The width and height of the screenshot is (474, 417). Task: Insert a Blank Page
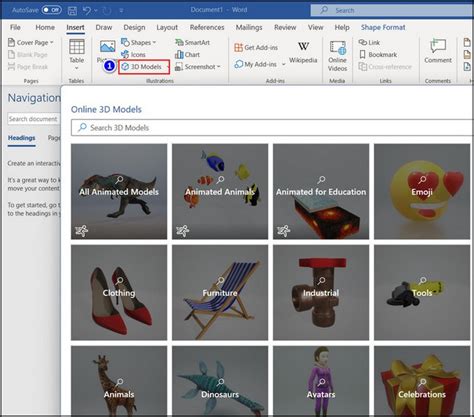[x=28, y=55]
